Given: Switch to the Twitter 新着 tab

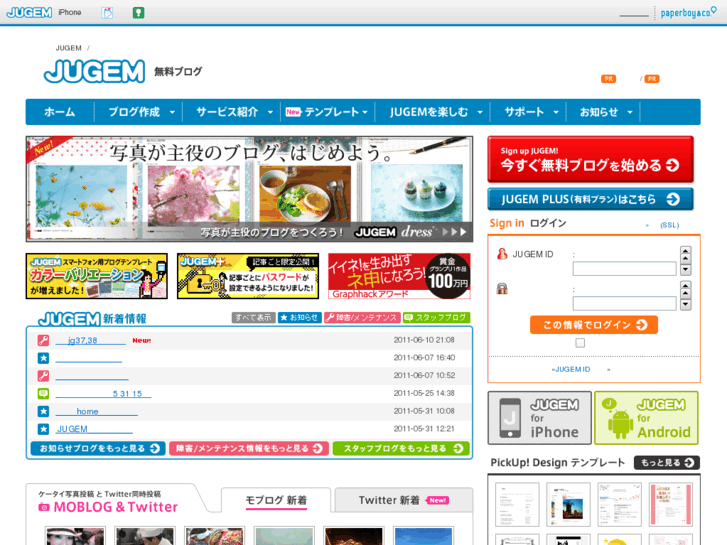Looking at the screenshot, I should (x=403, y=500).
